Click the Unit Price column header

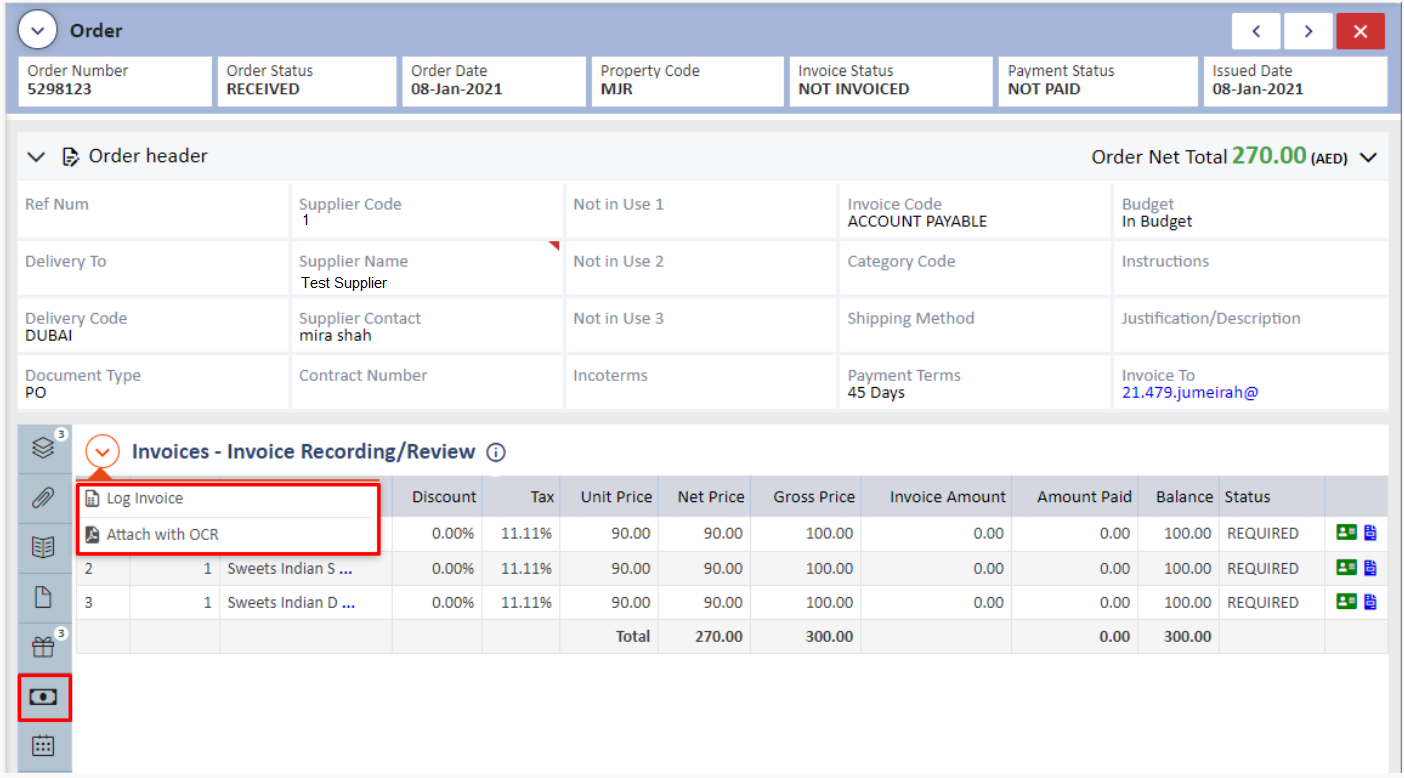609,496
